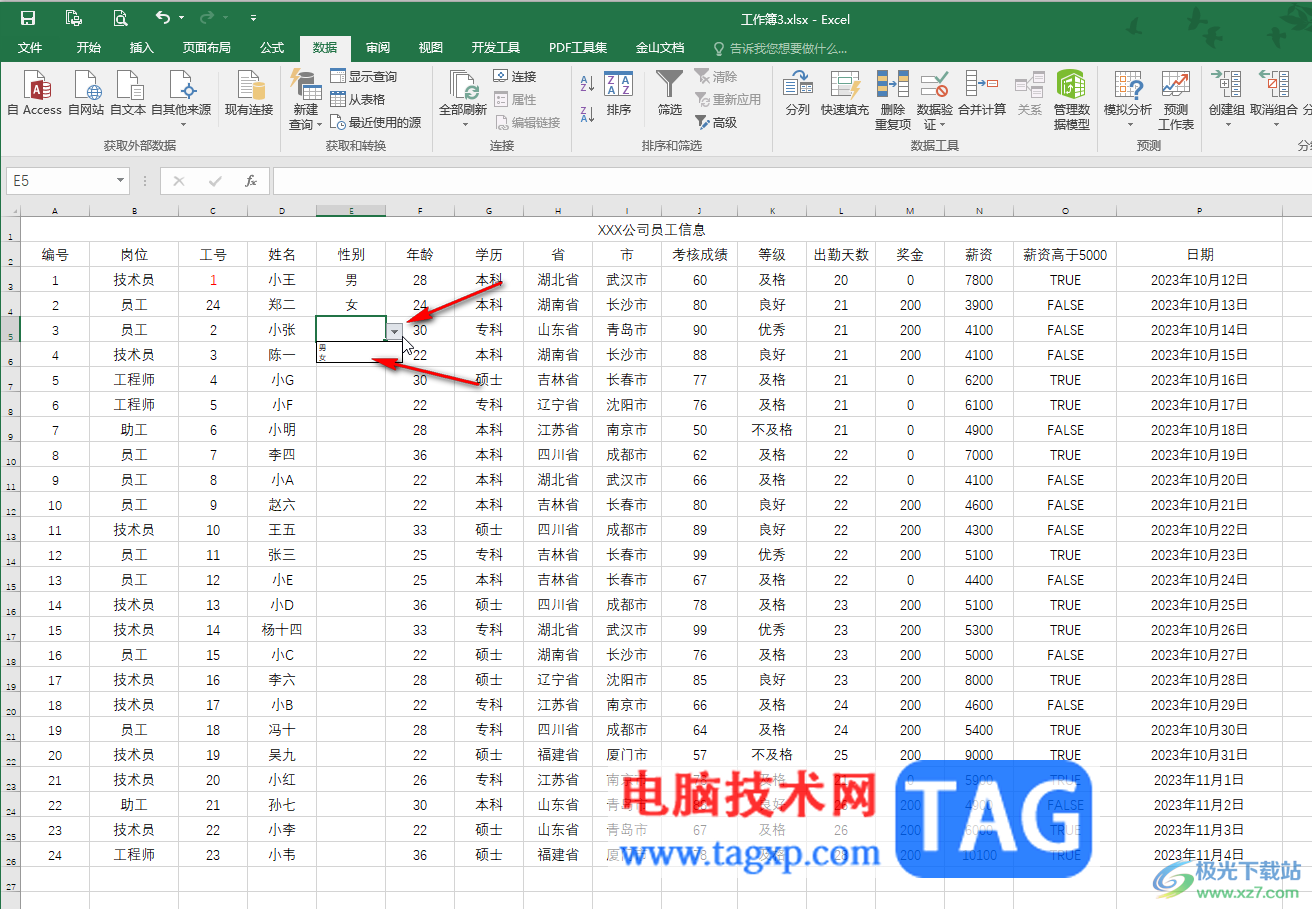Sort descending with the Z to A icon
This screenshot has width=1312, height=909.
point(588,114)
